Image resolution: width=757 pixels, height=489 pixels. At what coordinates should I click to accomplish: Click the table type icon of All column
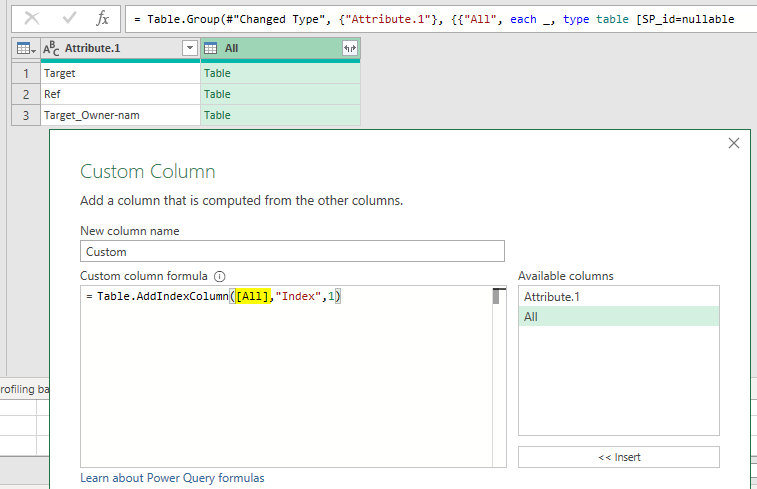[x=210, y=48]
